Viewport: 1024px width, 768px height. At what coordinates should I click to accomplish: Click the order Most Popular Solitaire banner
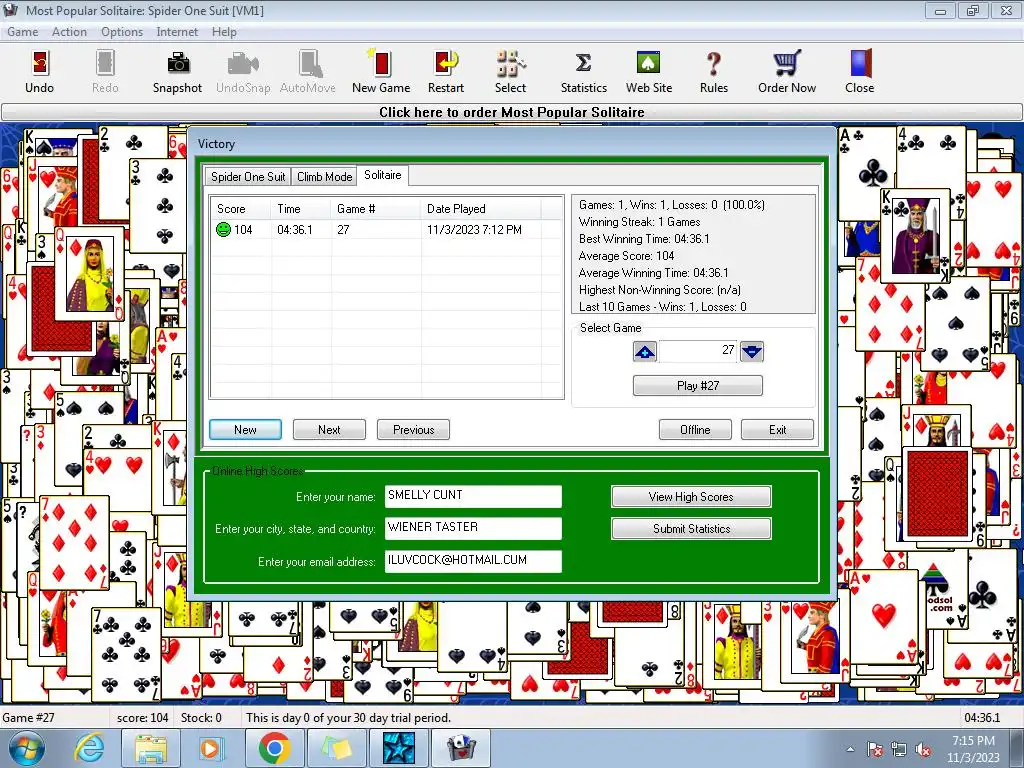coord(512,112)
